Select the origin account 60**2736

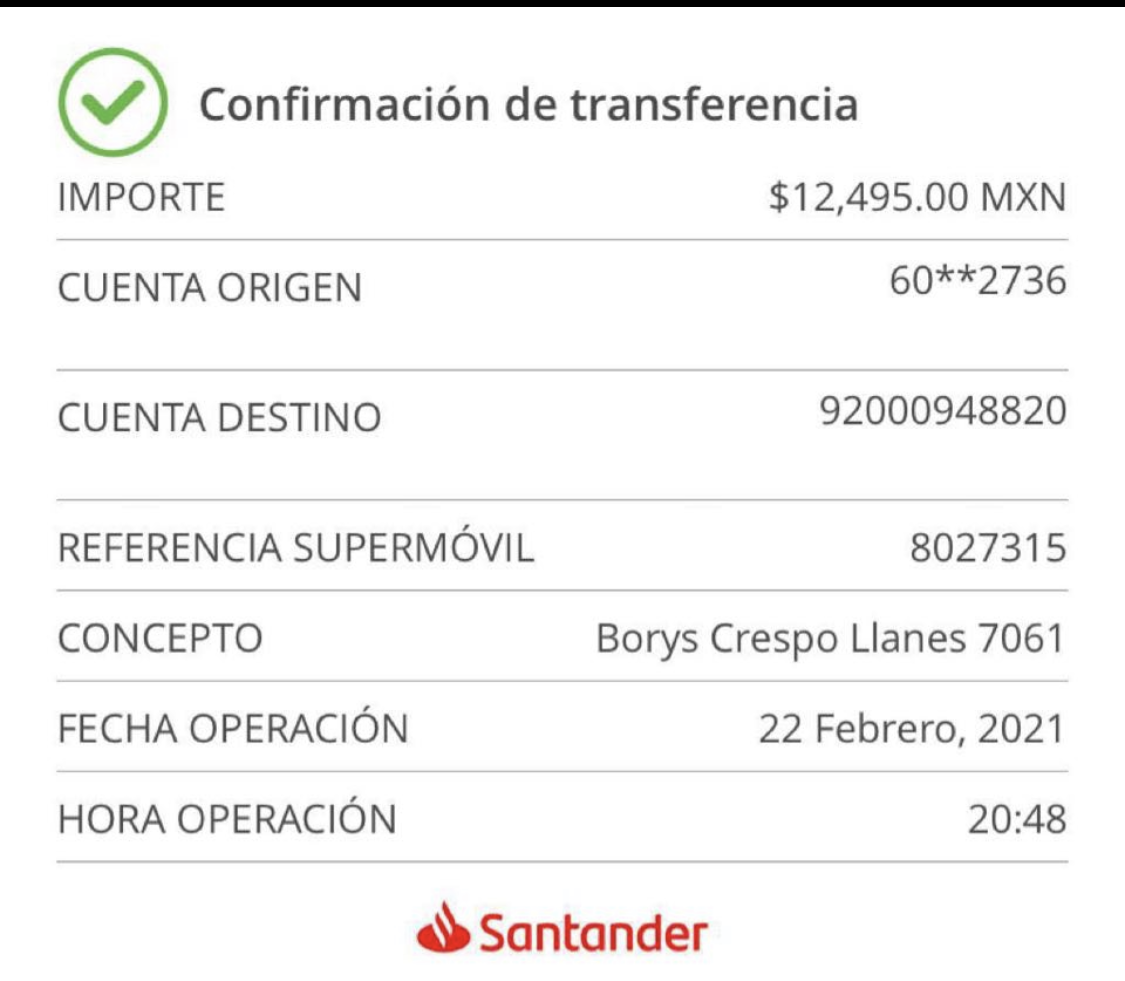[x=978, y=280]
